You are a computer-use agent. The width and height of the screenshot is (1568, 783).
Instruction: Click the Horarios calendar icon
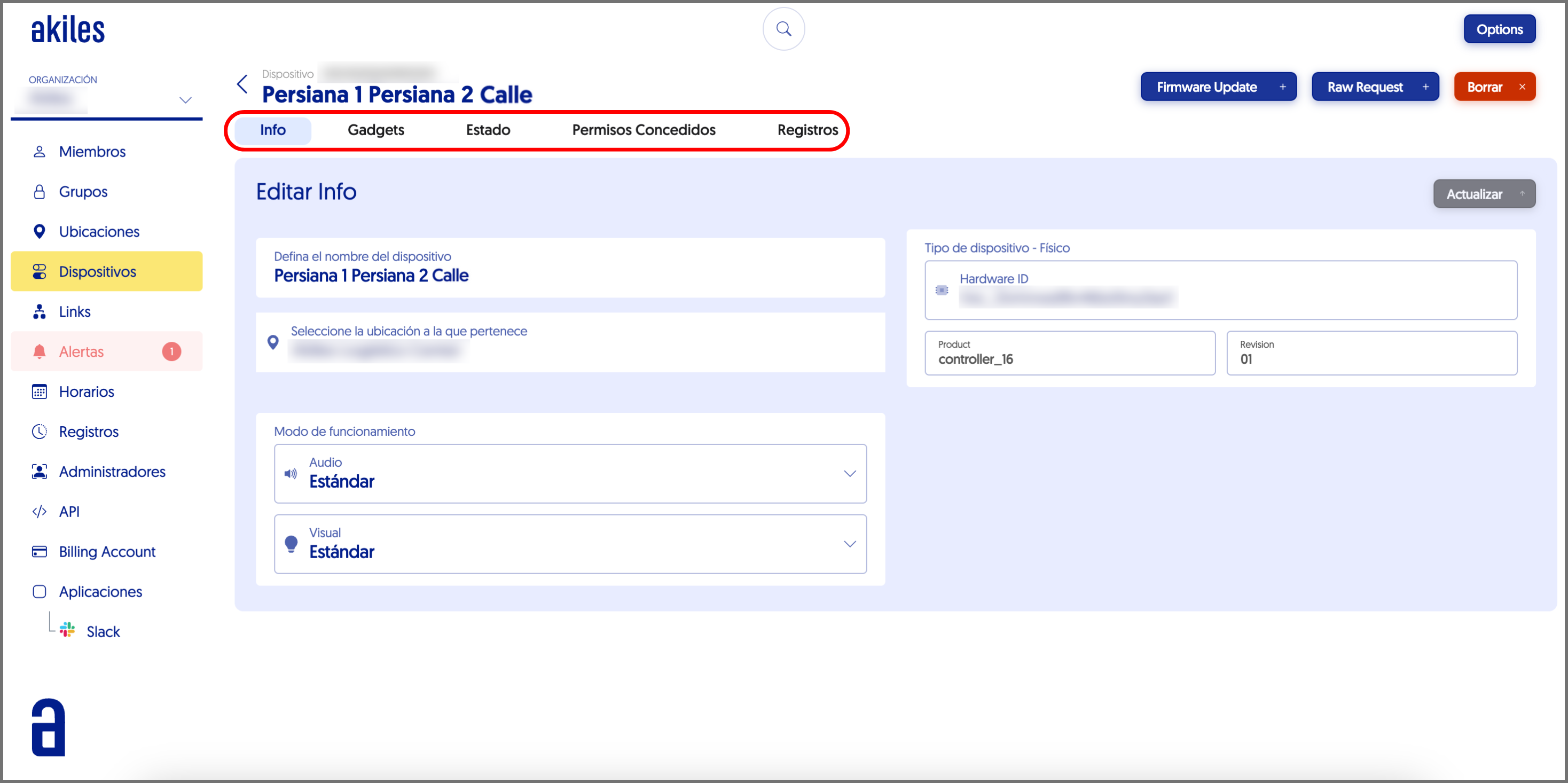tap(40, 391)
